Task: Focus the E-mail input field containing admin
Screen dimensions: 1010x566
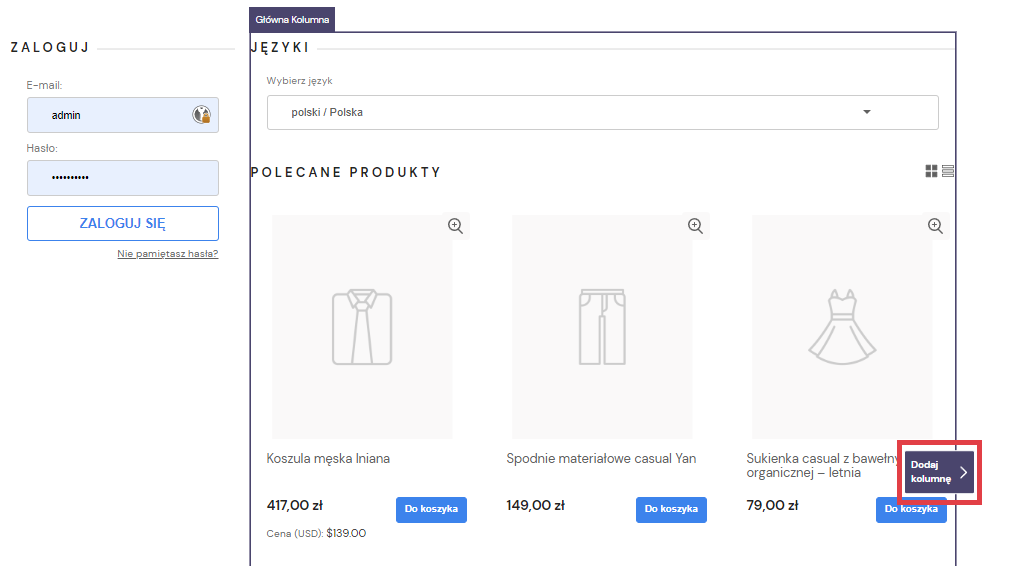Action: (110, 115)
